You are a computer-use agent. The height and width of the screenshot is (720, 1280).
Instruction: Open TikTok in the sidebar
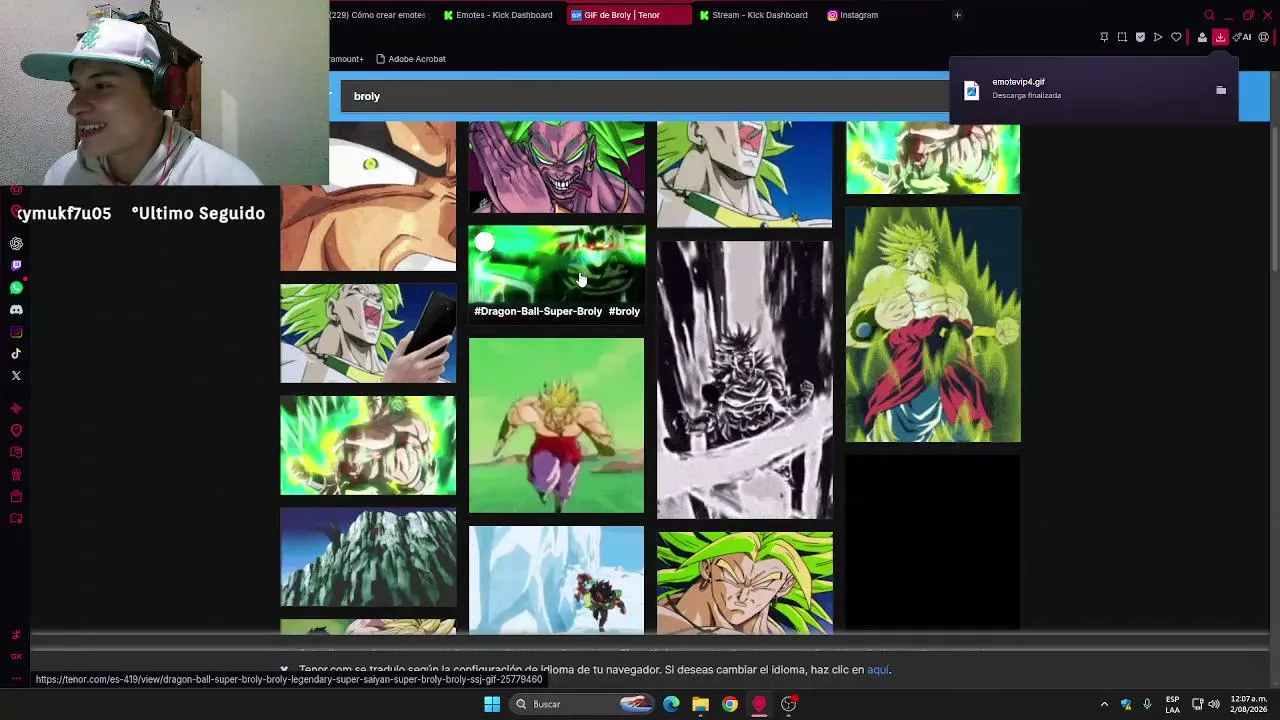(16, 353)
